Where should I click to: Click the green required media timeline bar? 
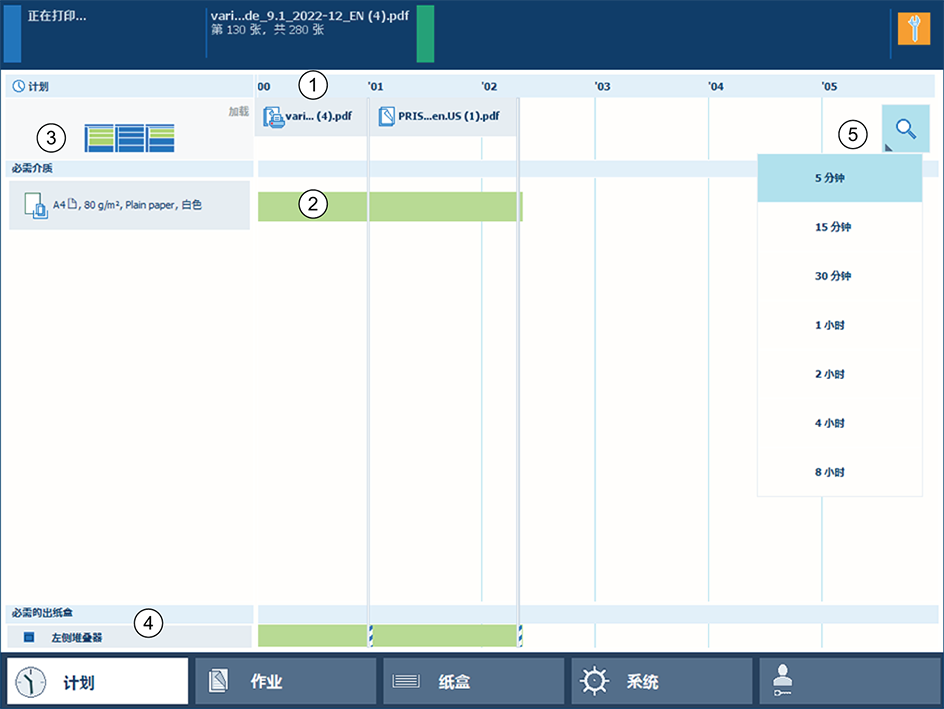point(390,207)
